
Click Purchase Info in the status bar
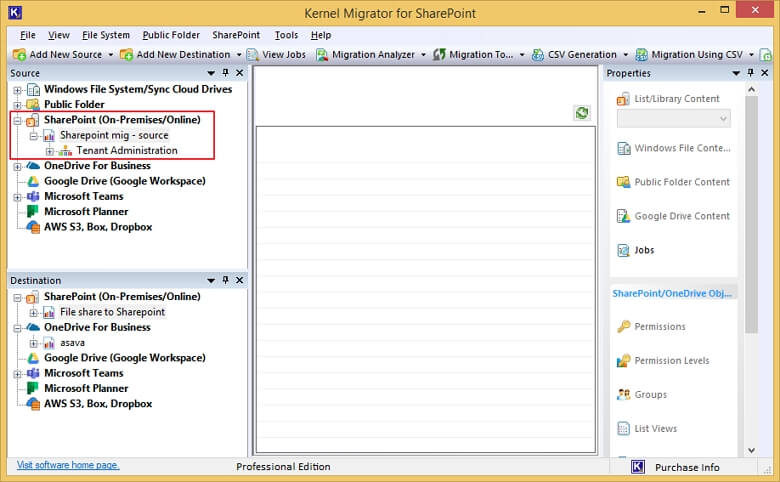tap(687, 467)
